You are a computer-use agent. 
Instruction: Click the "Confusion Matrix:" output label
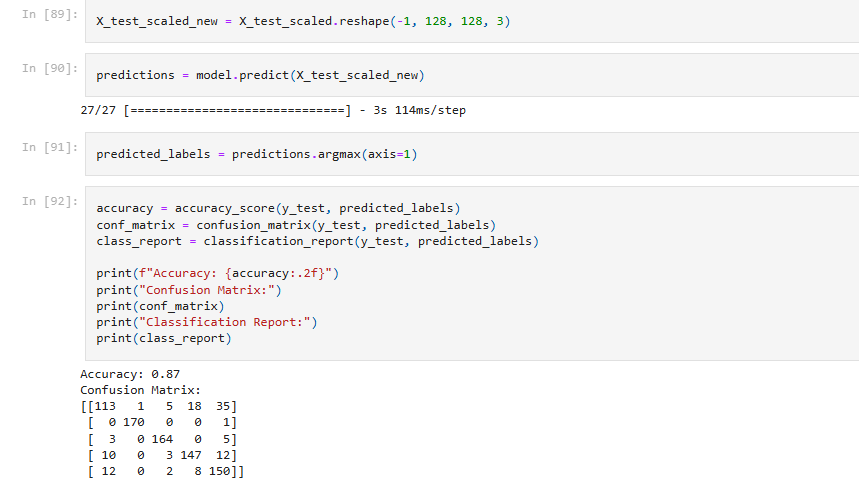(x=140, y=390)
